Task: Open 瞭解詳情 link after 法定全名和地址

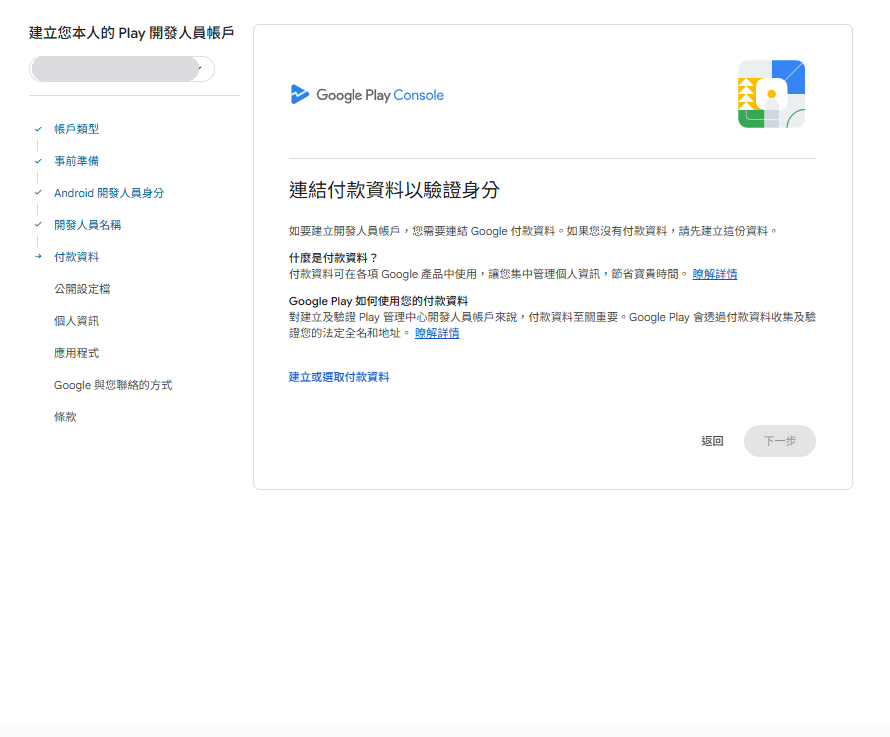Action: point(437,333)
